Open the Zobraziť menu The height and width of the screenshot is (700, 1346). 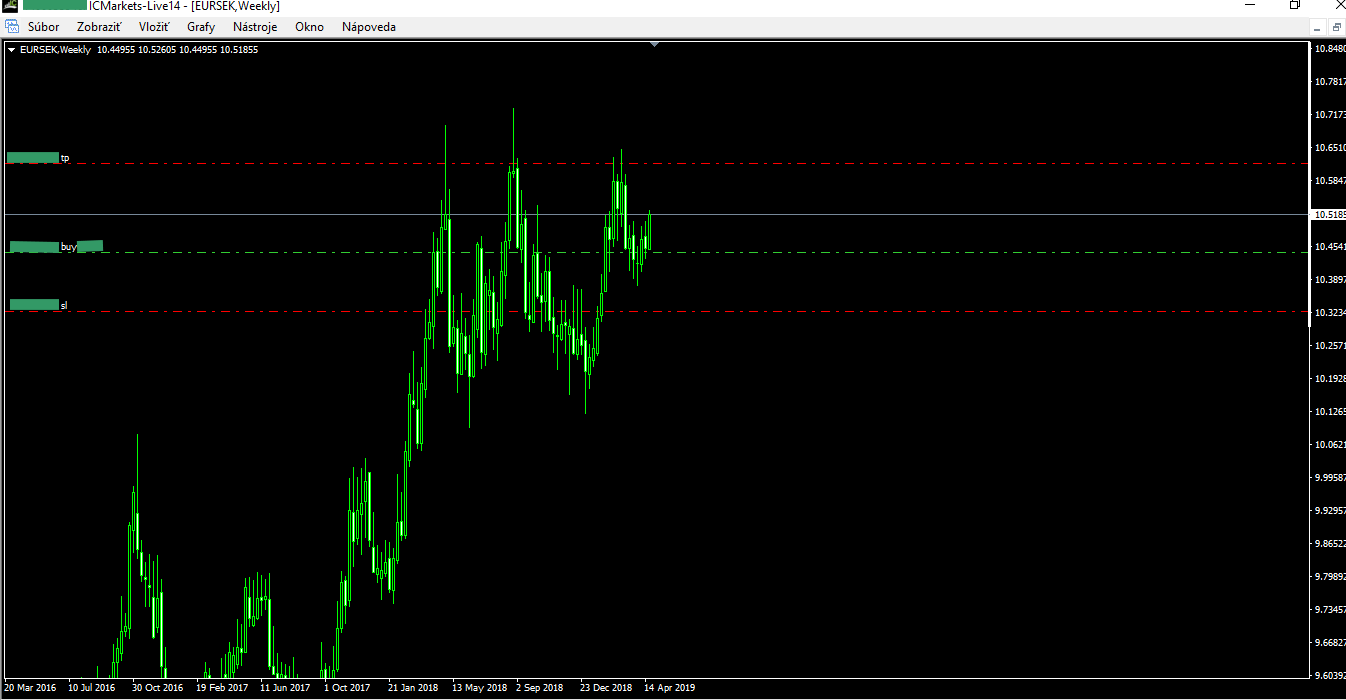[99, 27]
